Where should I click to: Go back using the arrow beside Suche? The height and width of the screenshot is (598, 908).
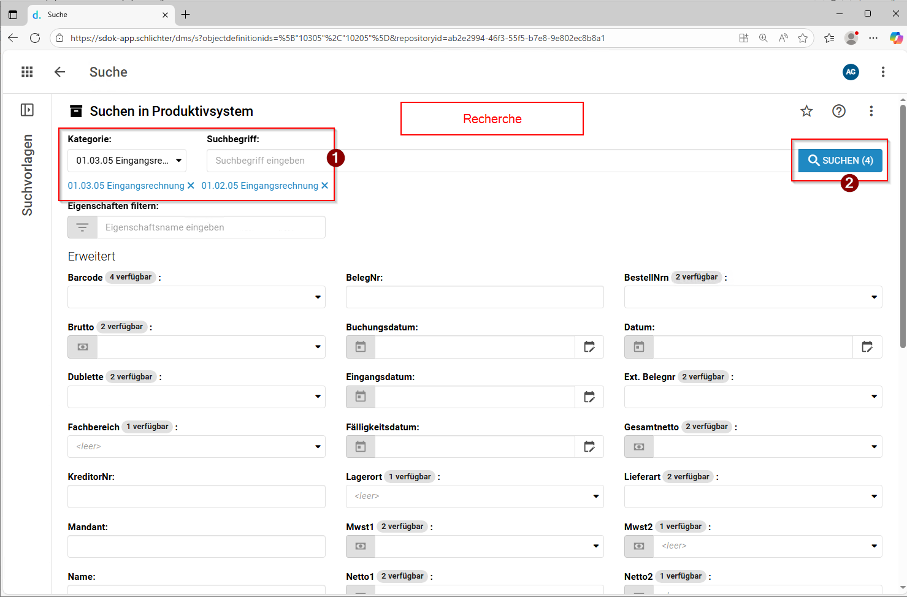tap(60, 72)
